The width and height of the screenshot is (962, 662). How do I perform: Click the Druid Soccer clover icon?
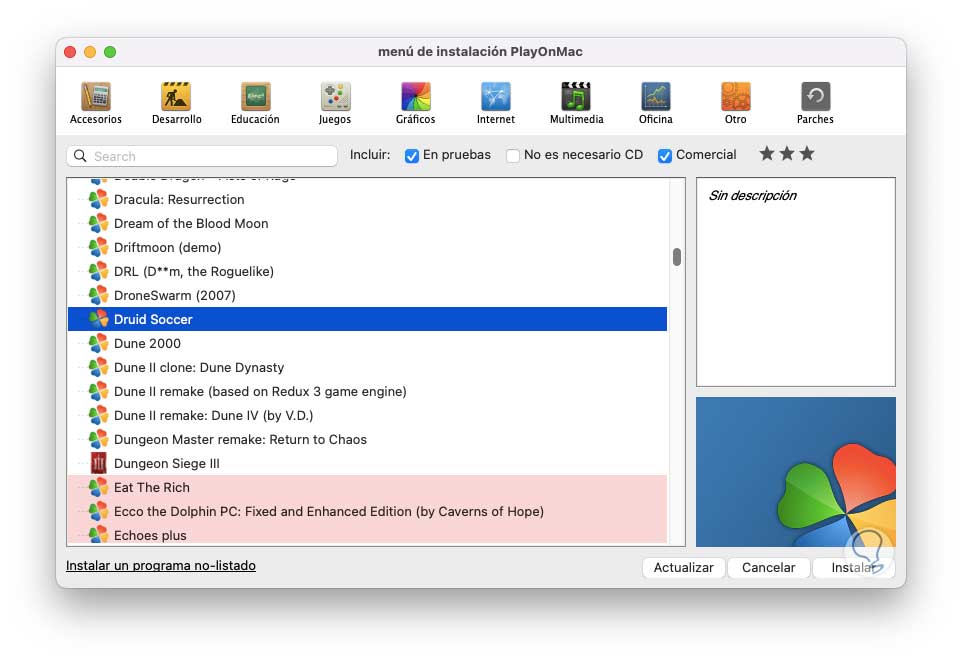[x=98, y=319]
